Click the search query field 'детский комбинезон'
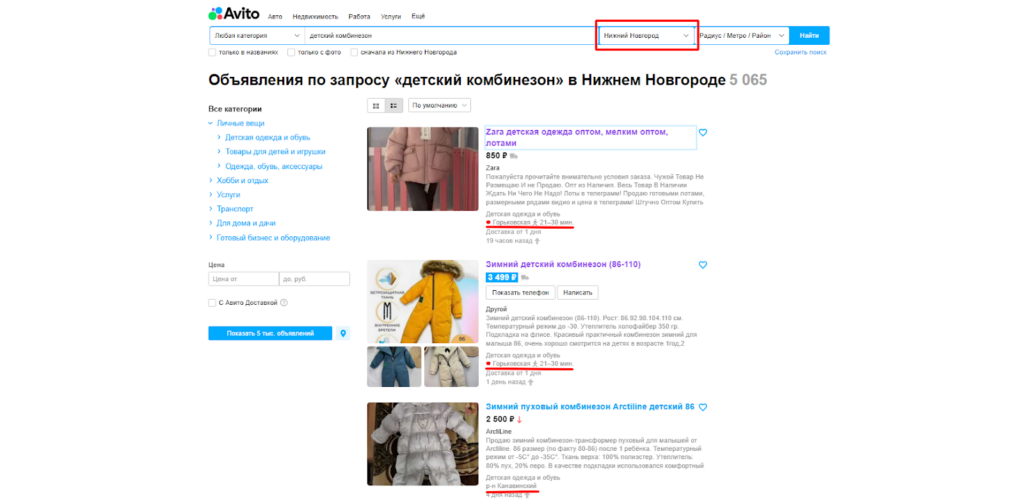Viewport: 1024px width, 504px height. click(451, 35)
